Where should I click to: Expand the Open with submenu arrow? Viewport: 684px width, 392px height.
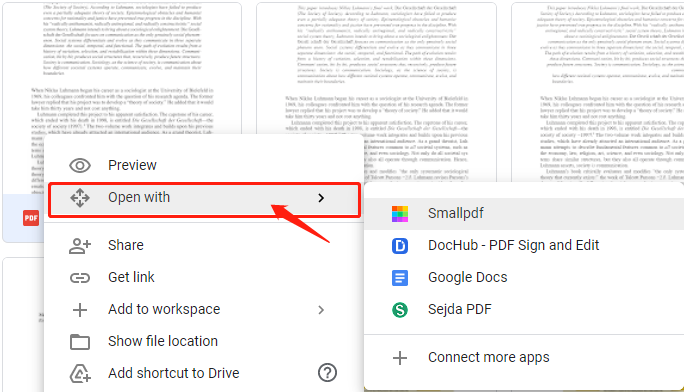[x=321, y=198]
